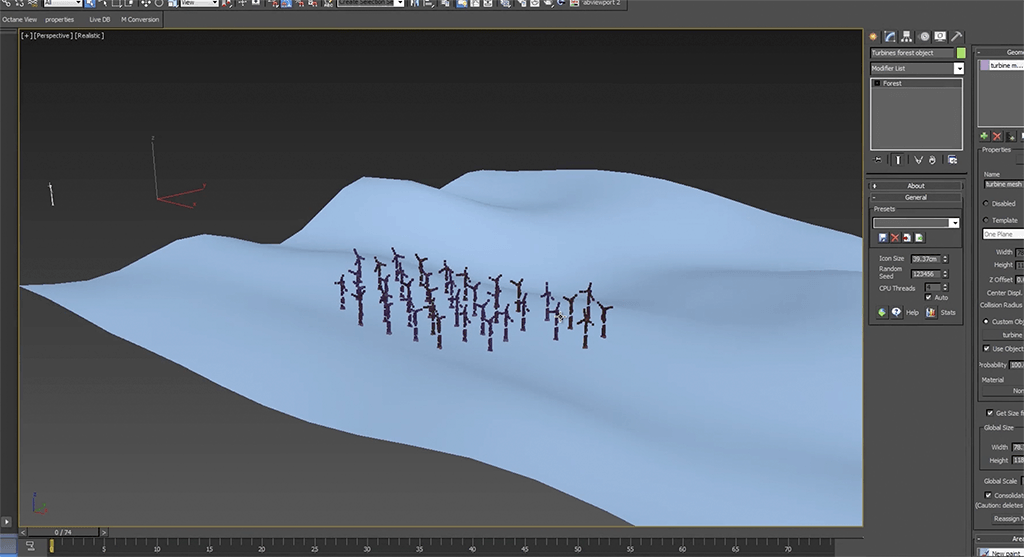
Task: Collapse the General rollout
Action: click(x=916, y=197)
